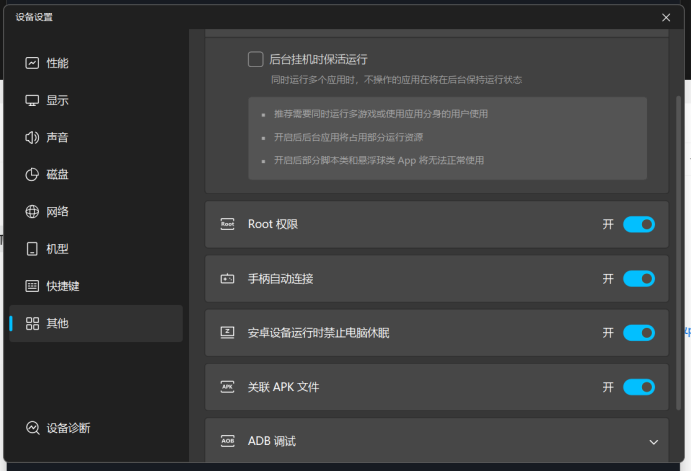
Task: Click the 快捷键 keyboard icon in sidebar
Action: [x=32, y=285]
